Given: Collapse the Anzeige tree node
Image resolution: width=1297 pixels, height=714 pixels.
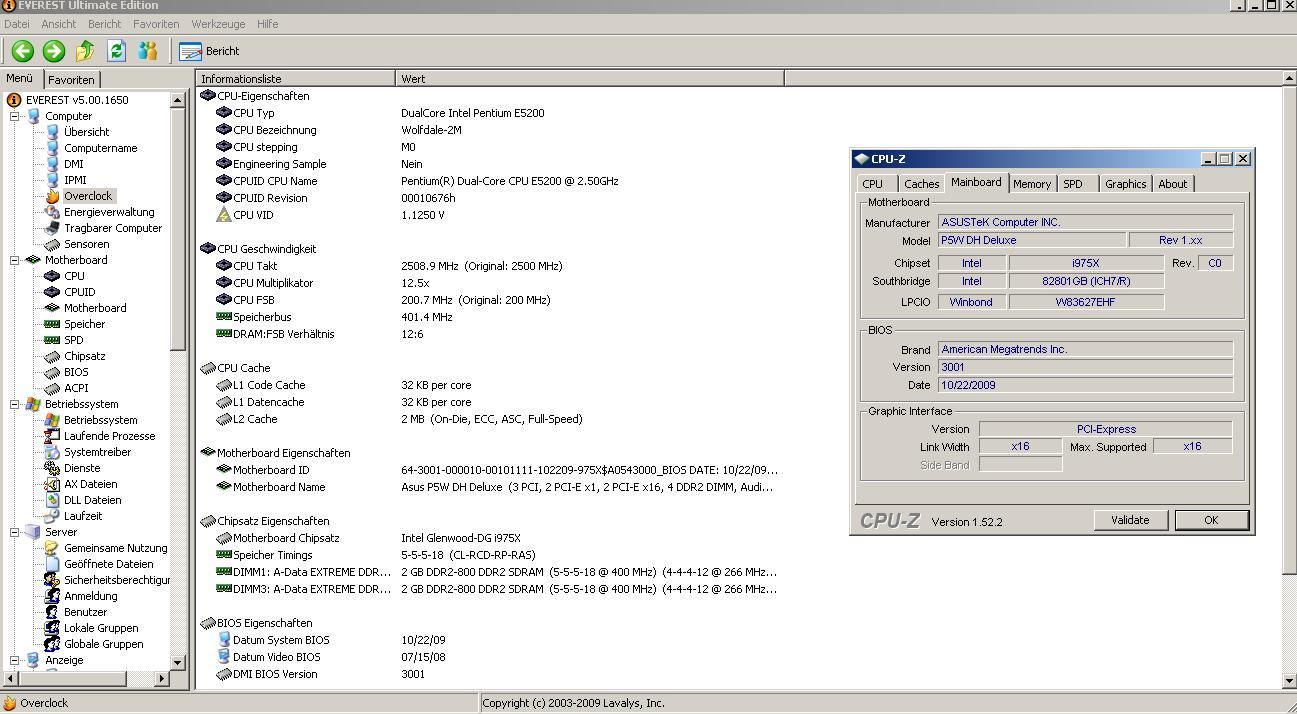Looking at the screenshot, I should [x=15, y=660].
